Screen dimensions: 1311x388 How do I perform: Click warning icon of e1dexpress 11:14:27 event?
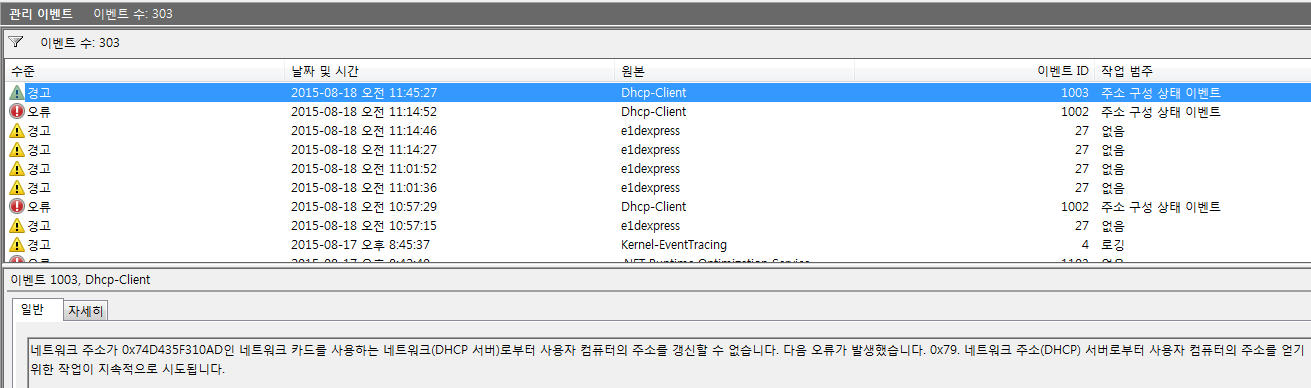click(16, 149)
